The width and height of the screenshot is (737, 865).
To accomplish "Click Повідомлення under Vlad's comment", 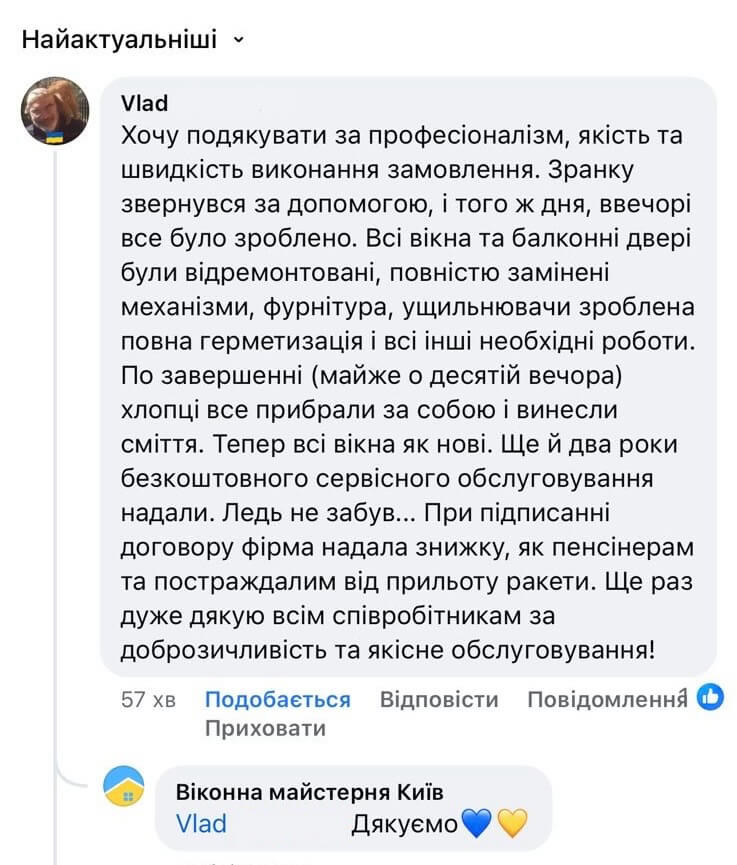I will click(x=607, y=700).
